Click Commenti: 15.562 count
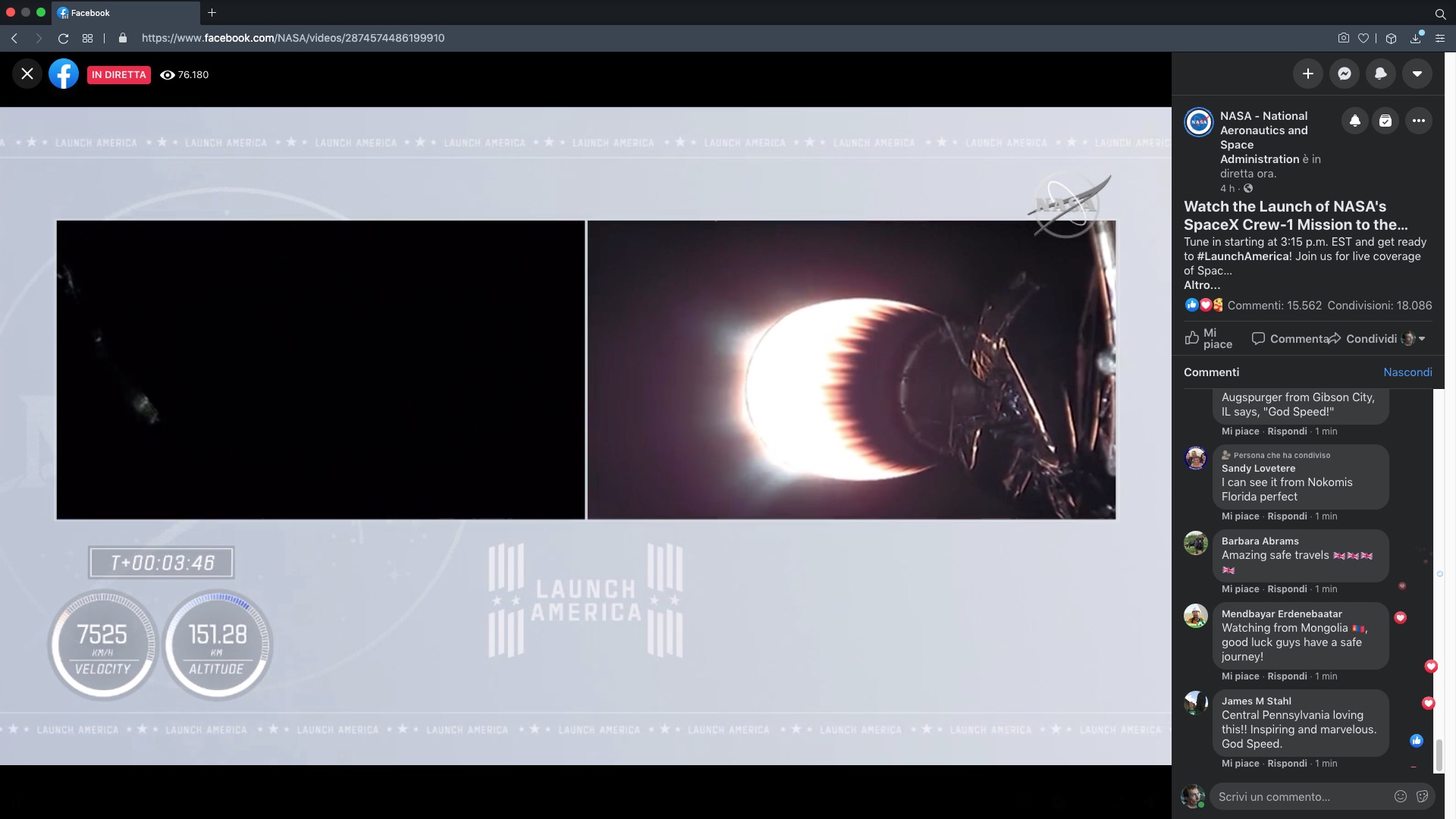 click(x=1274, y=306)
